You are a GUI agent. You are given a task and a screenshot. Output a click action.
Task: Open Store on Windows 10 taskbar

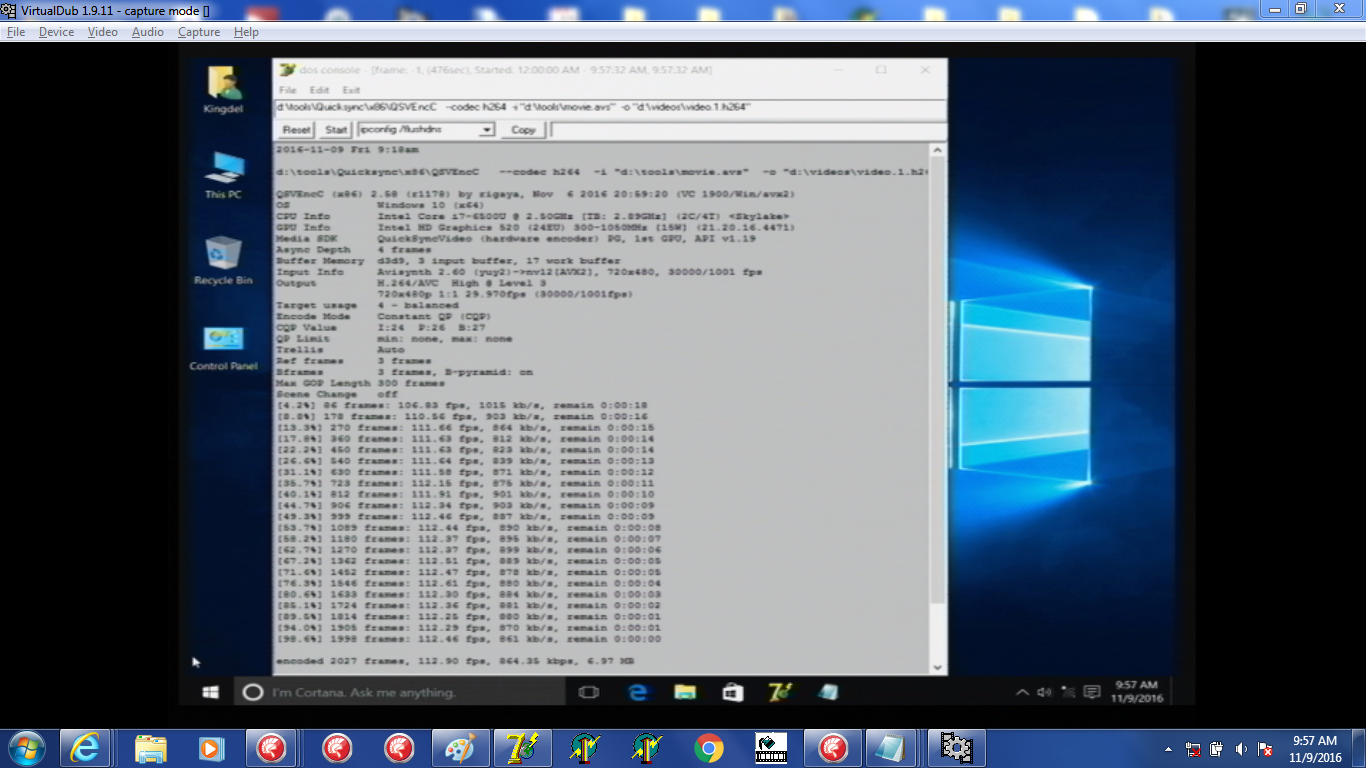[733, 692]
